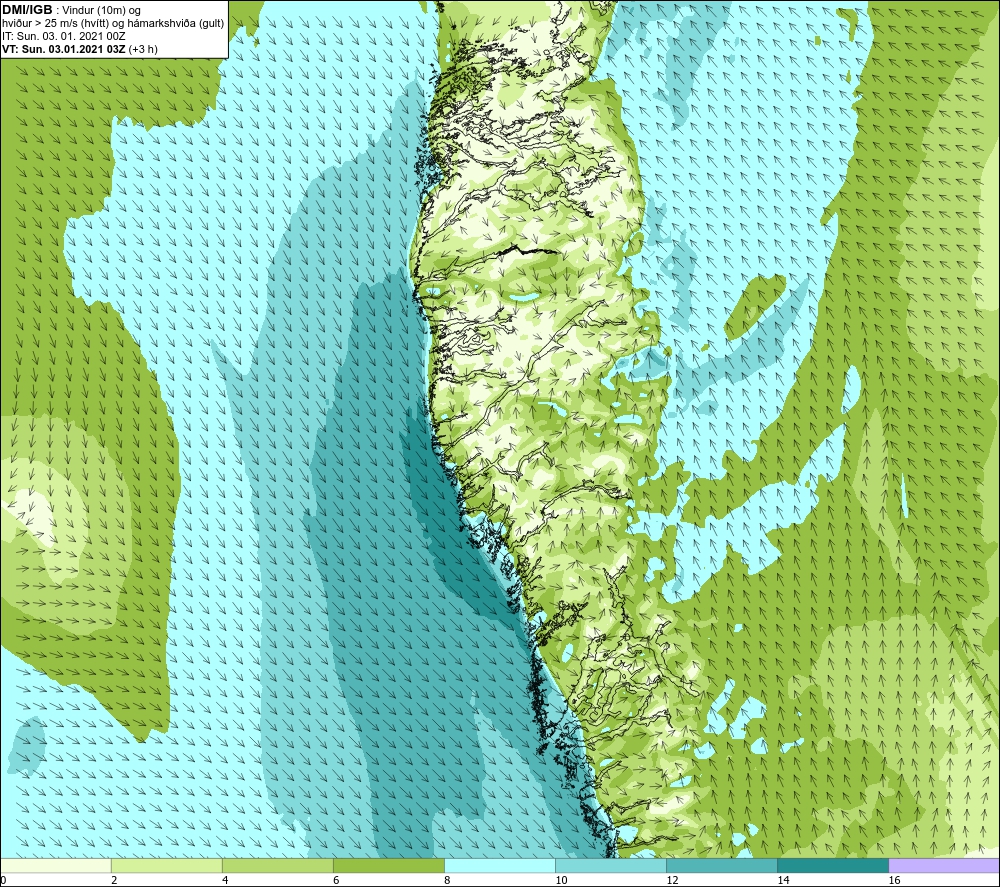Image resolution: width=1000 pixels, height=887 pixels.
Task: Click the 4–6 m/s green legend swatch
Action: [x=278, y=866]
